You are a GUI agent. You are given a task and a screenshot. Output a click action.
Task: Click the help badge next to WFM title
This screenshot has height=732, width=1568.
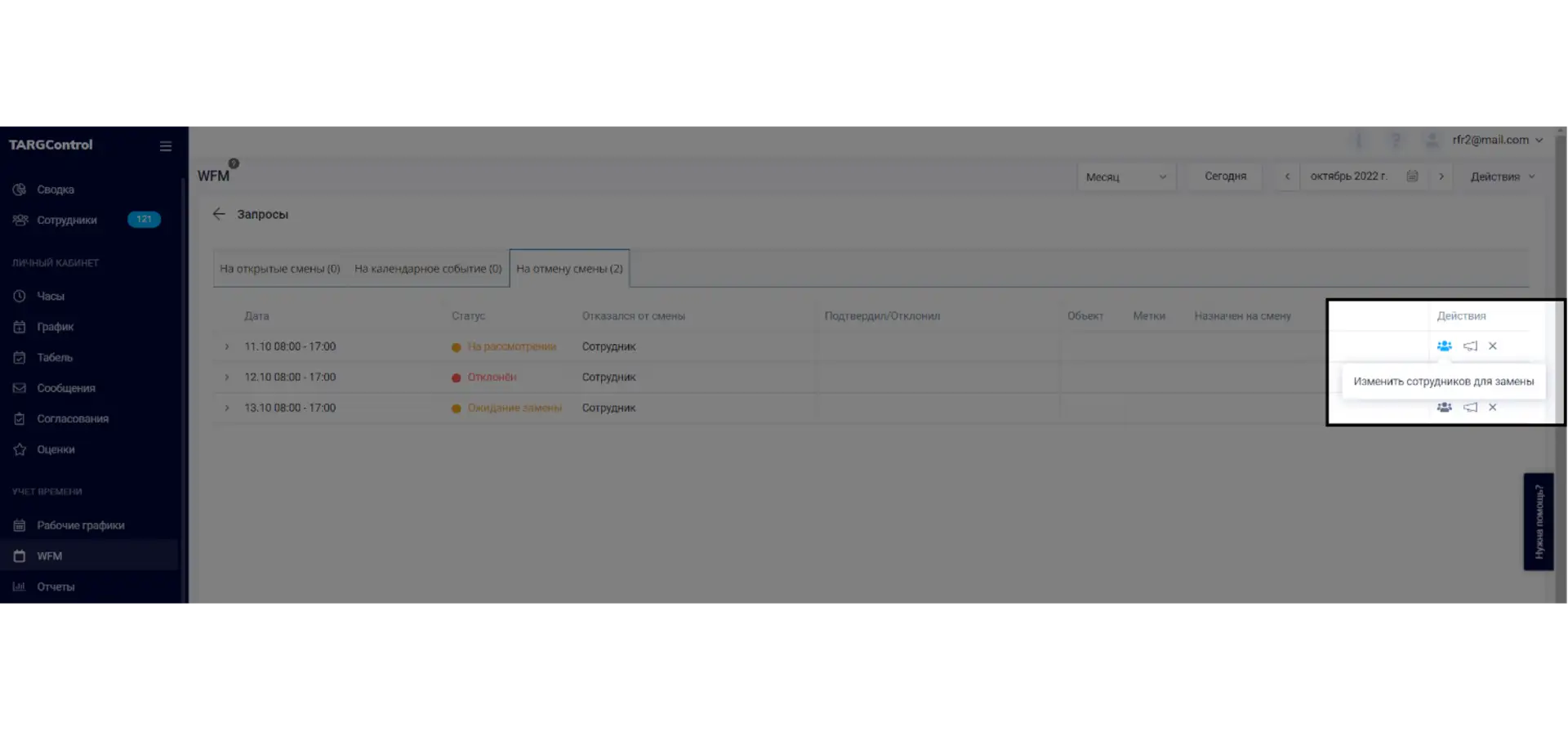(x=234, y=163)
